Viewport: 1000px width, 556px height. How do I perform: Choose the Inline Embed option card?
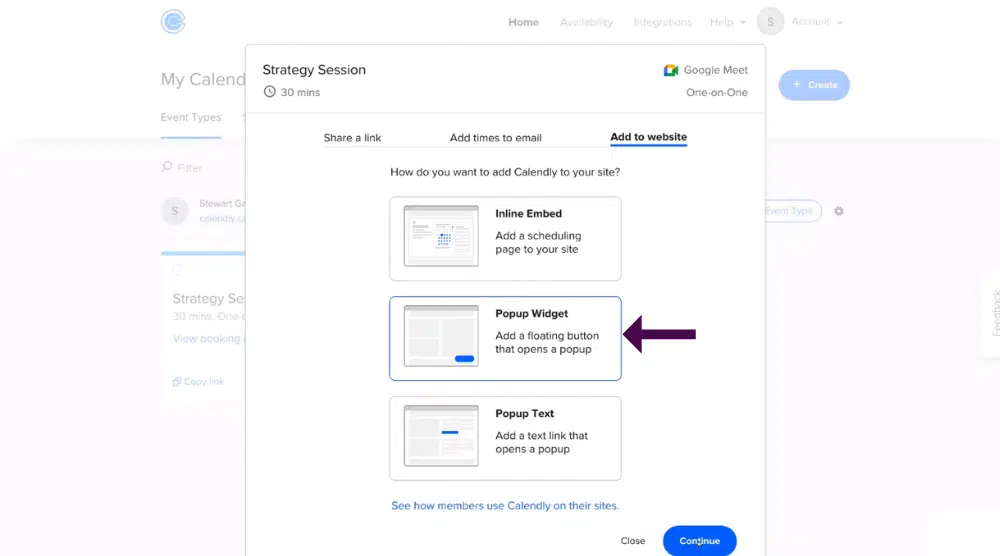[505, 238]
